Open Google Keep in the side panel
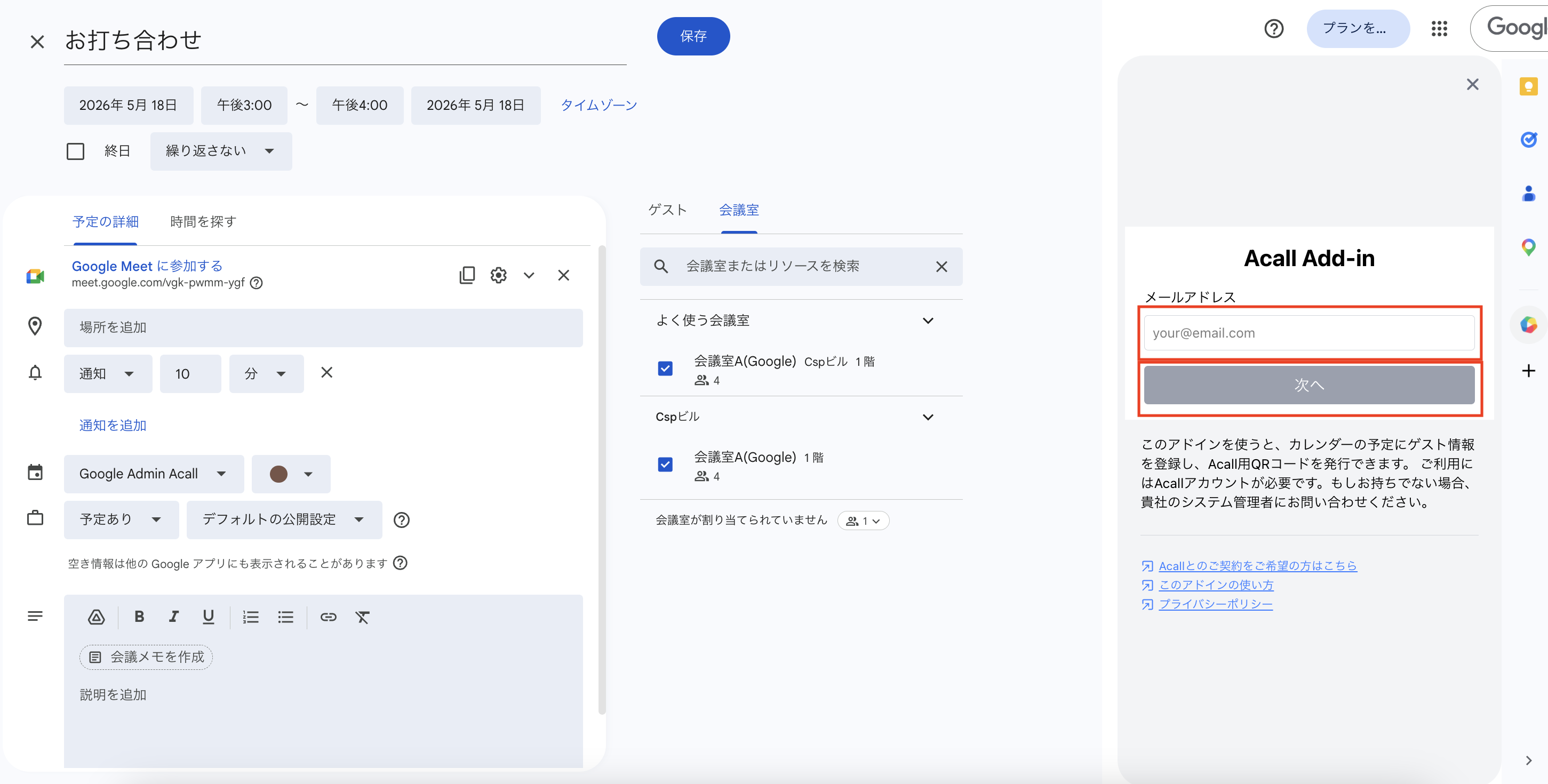Viewport: 1548px width, 784px height. 1528,86
